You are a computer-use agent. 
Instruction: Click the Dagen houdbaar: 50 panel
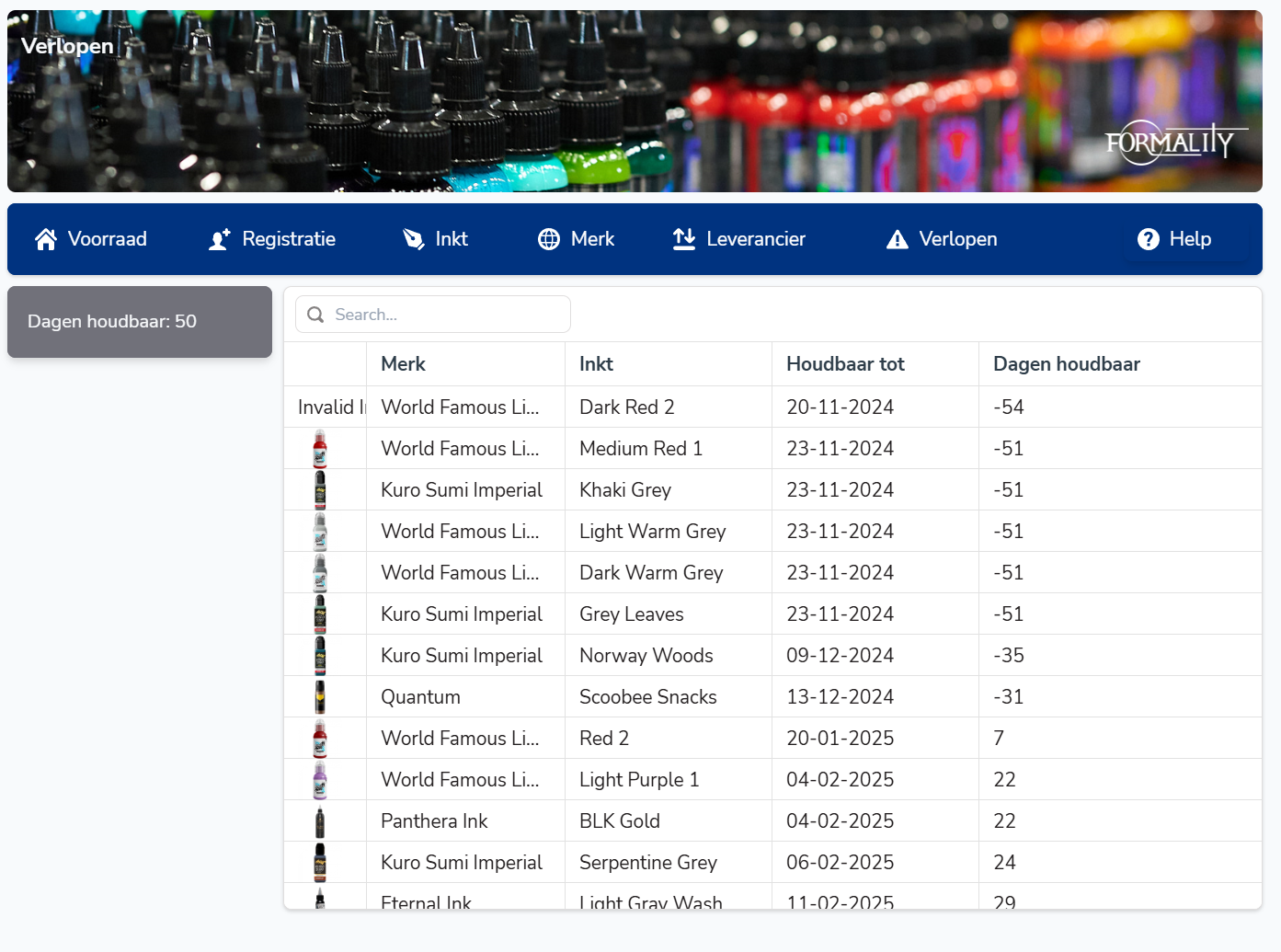140,322
